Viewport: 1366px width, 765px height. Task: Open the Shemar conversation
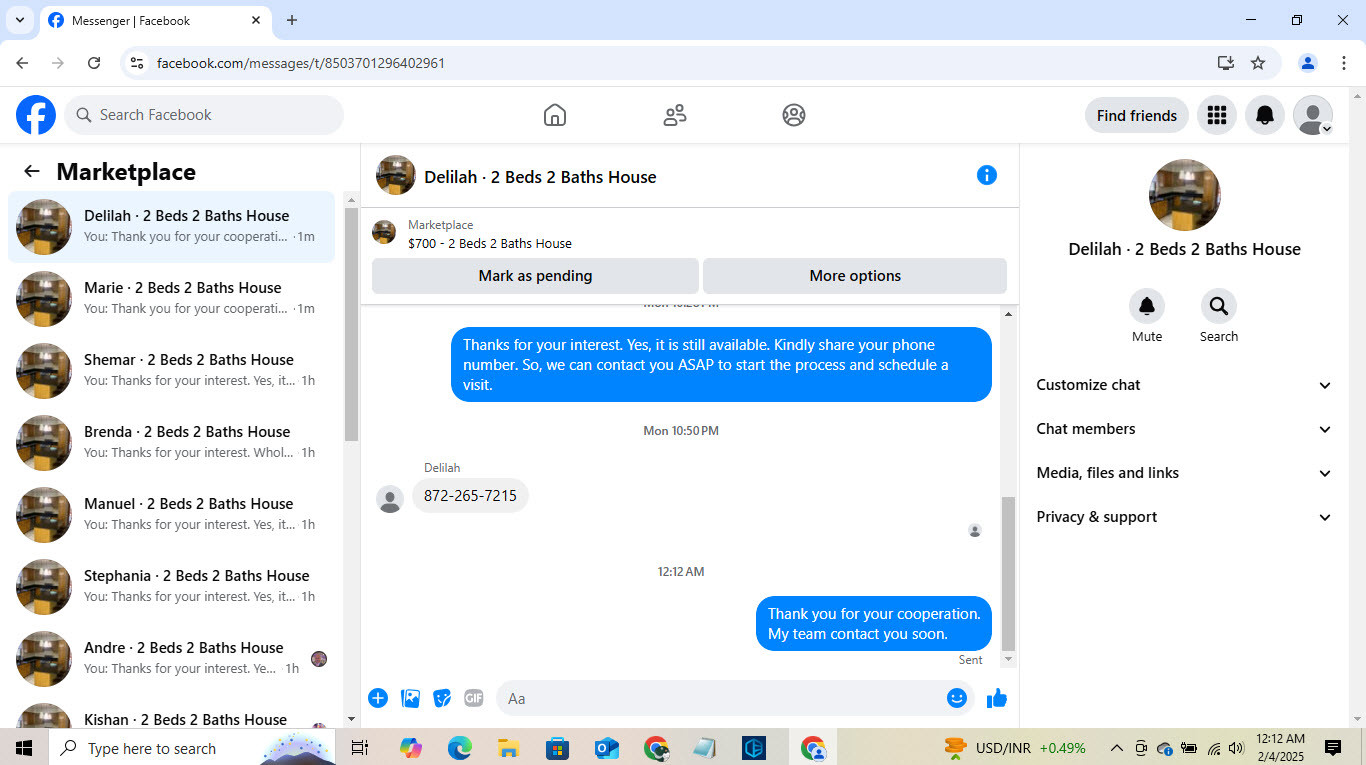coord(172,370)
